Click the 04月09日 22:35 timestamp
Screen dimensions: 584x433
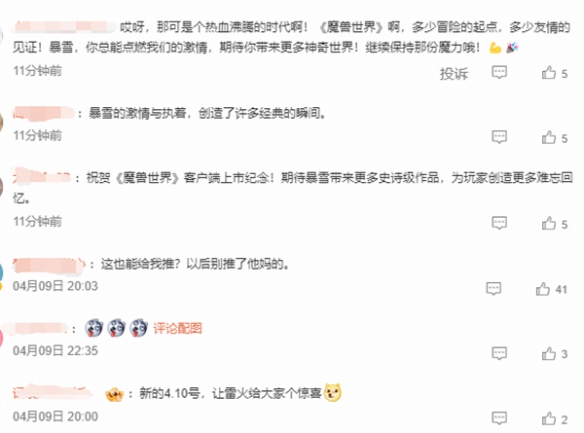click(x=55, y=350)
